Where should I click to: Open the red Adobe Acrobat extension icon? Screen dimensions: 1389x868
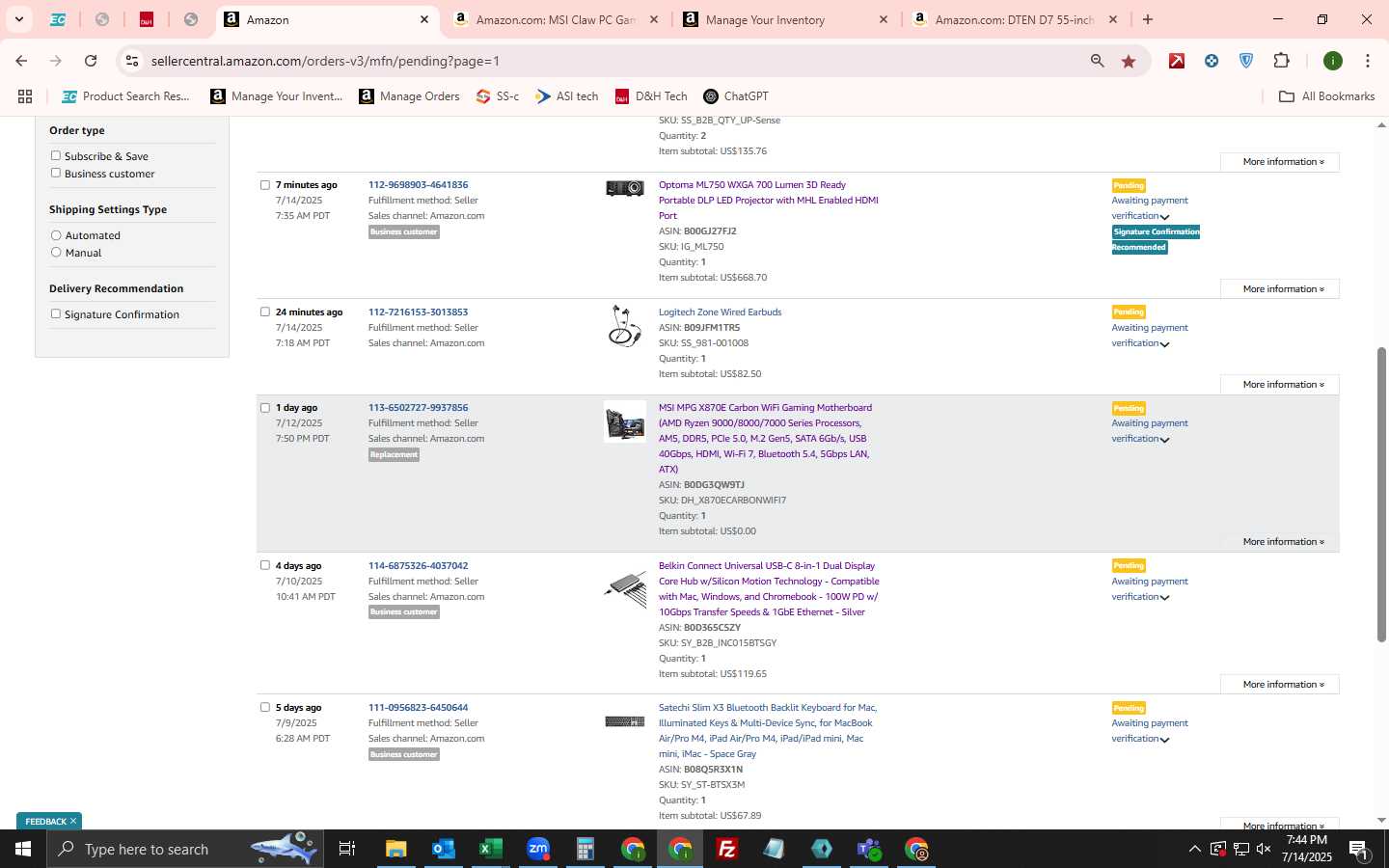click(1177, 61)
